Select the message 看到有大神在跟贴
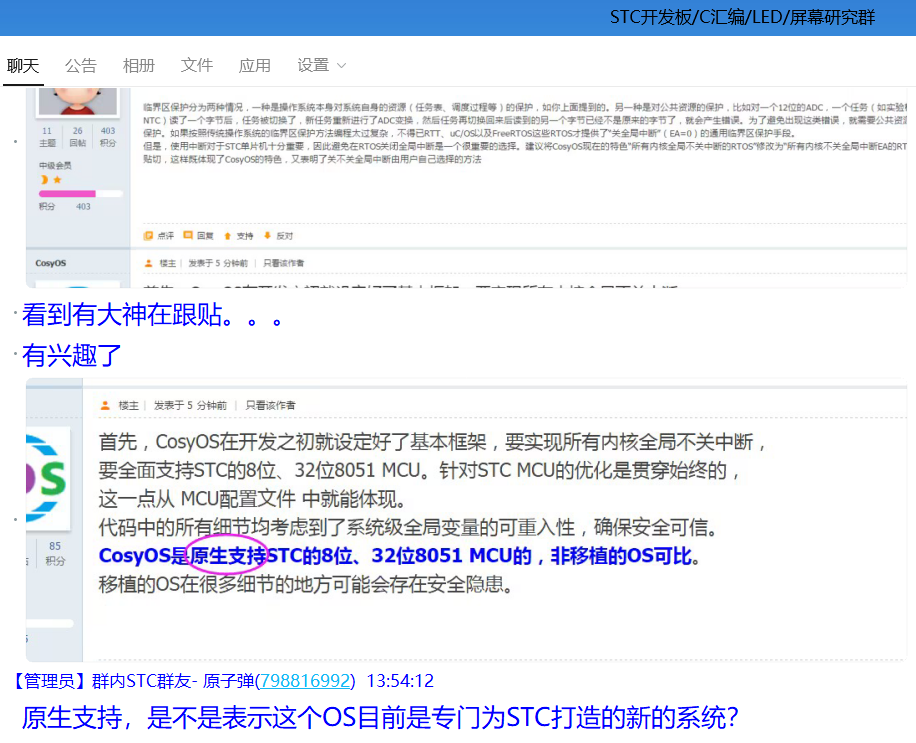 click(x=152, y=315)
